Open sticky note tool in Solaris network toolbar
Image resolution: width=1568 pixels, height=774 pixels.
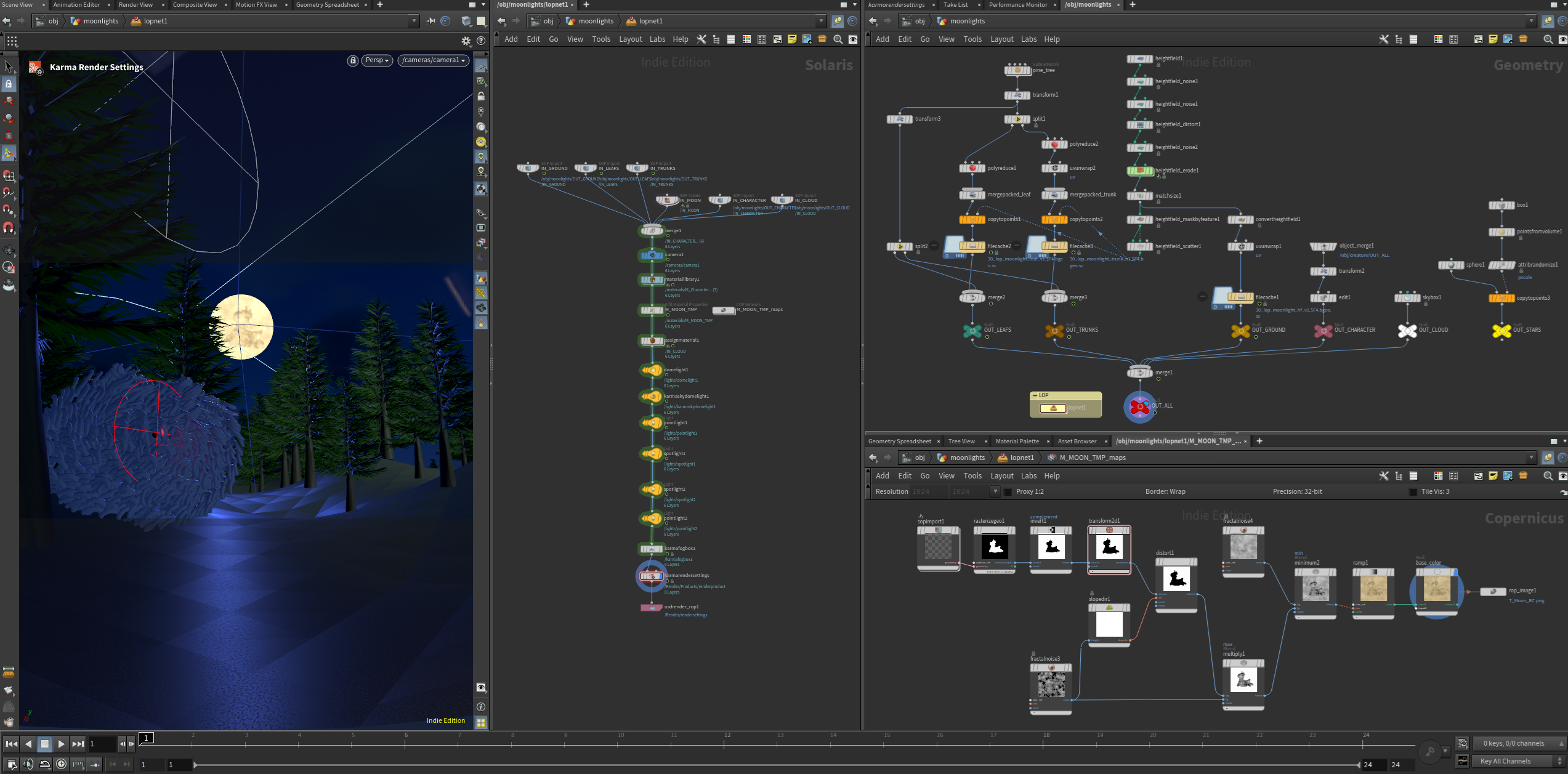(x=792, y=39)
